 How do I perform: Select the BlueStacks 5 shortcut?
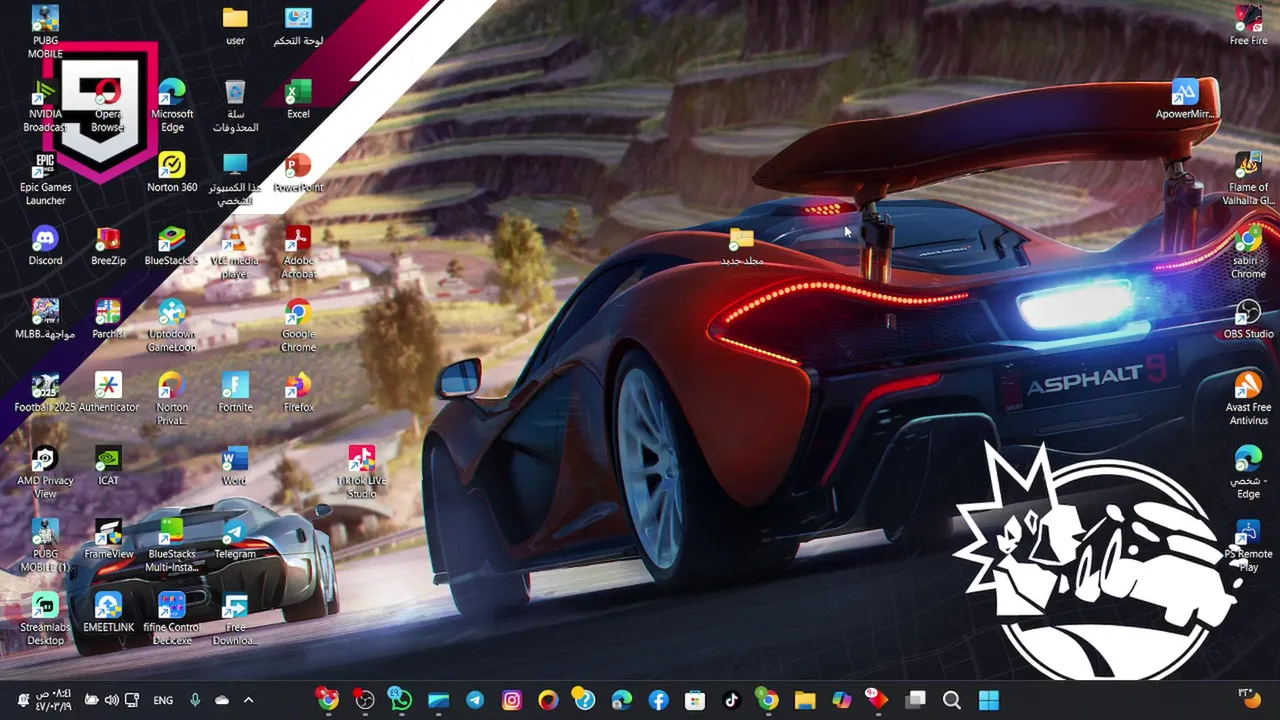click(x=172, y=245)
